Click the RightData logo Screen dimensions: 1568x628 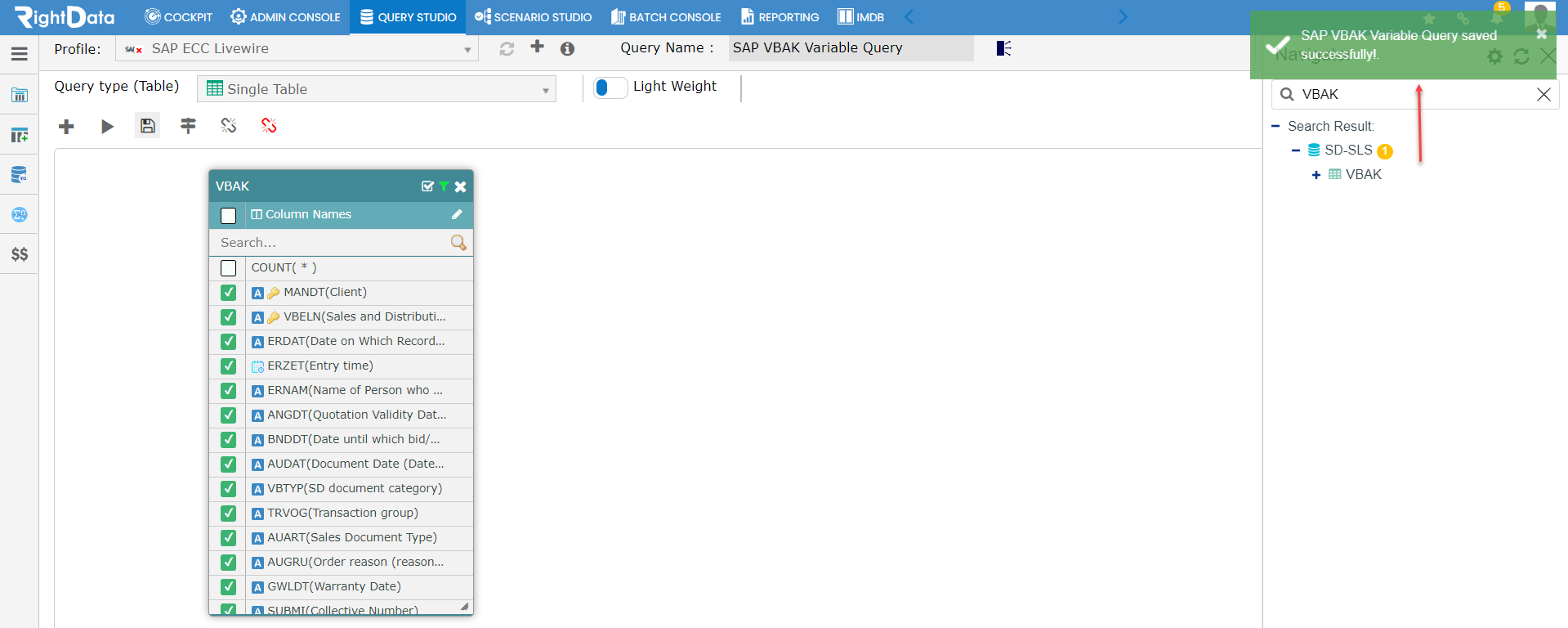[65, 17]
